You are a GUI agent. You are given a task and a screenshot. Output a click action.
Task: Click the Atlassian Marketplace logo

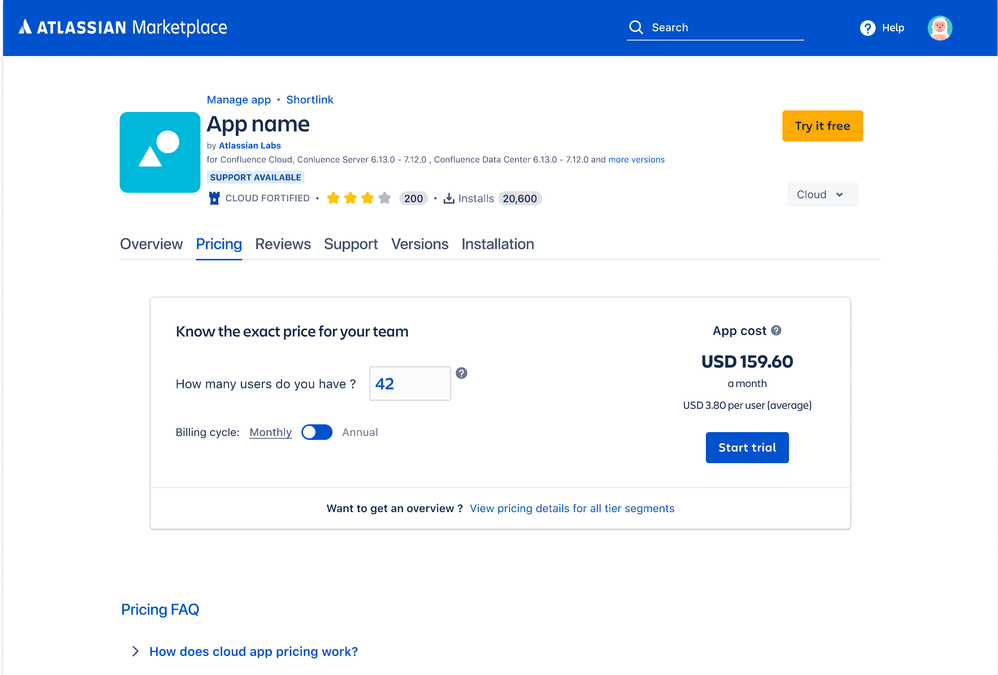tap(123, 27)
